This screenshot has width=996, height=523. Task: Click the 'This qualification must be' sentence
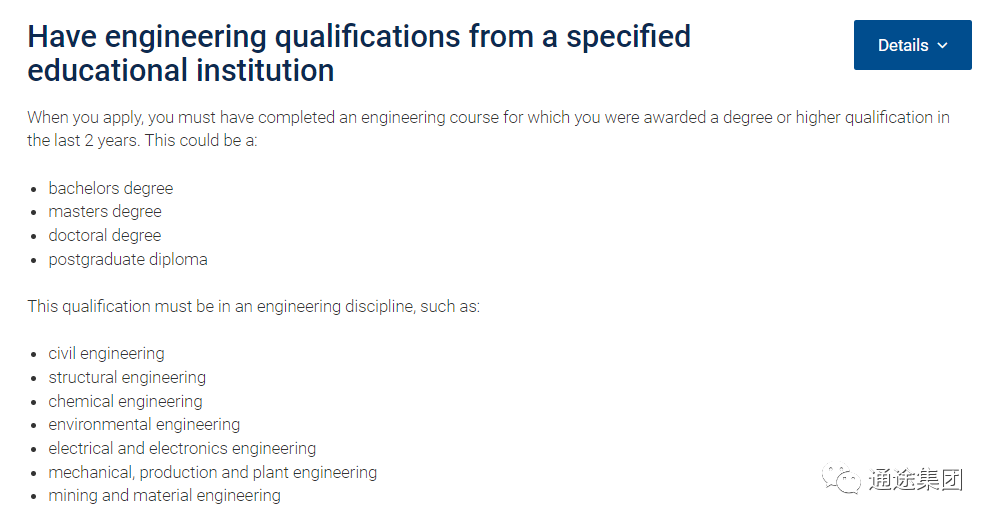pyautogui.click(x=253, y=307)
